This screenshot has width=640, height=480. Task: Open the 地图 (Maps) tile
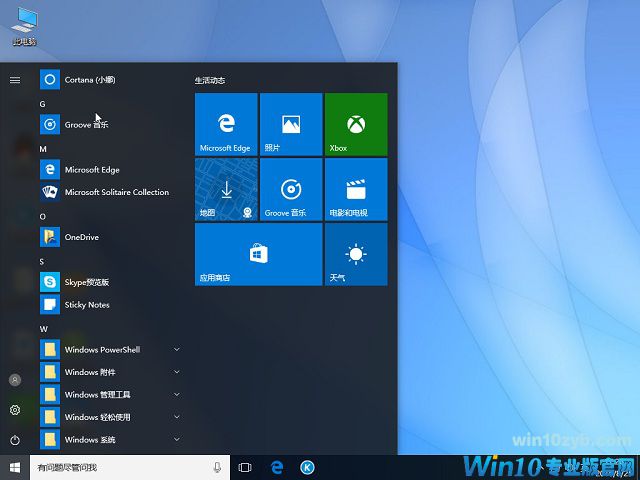point(225,189)
